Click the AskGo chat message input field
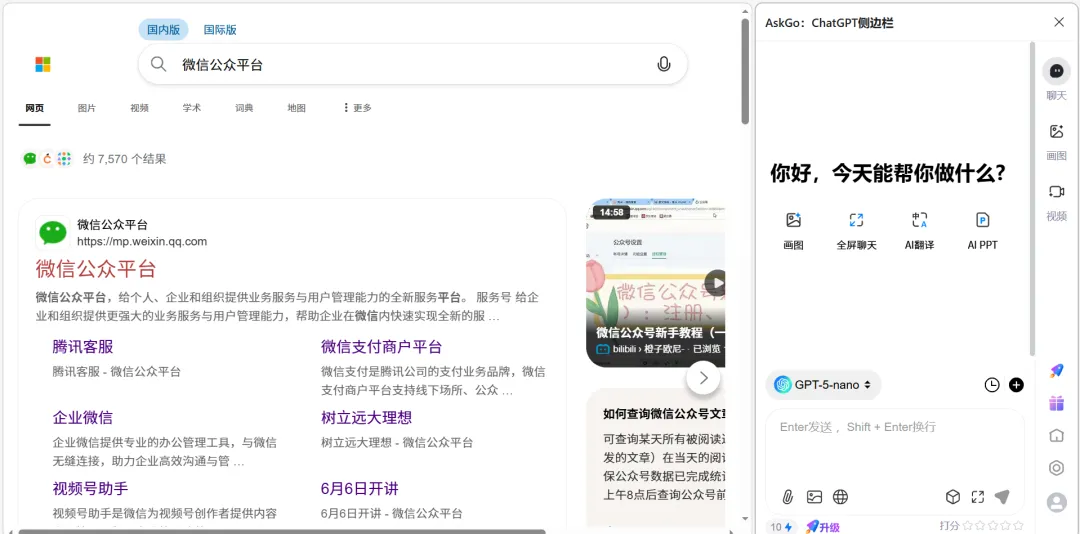Screen dimensions: 1080x534 click(x=895, y=448)
